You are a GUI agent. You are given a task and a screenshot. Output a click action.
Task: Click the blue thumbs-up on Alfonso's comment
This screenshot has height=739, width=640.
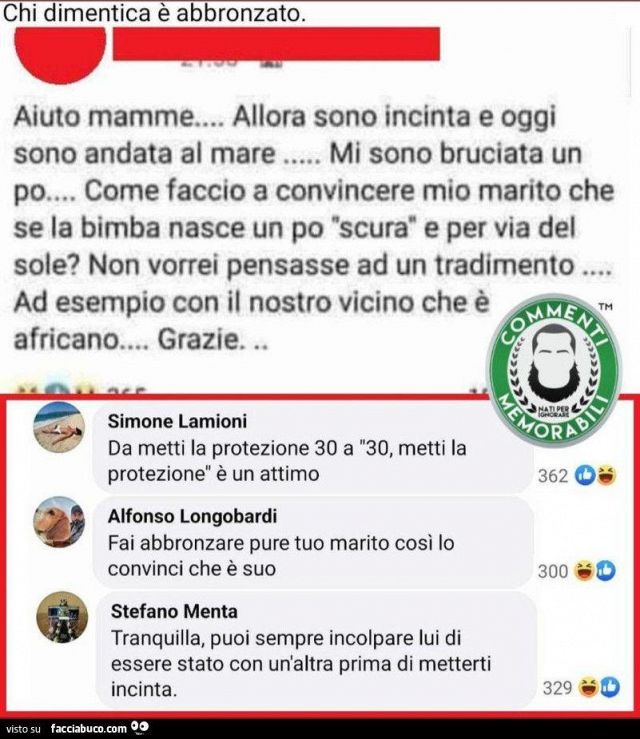(606, 571)
